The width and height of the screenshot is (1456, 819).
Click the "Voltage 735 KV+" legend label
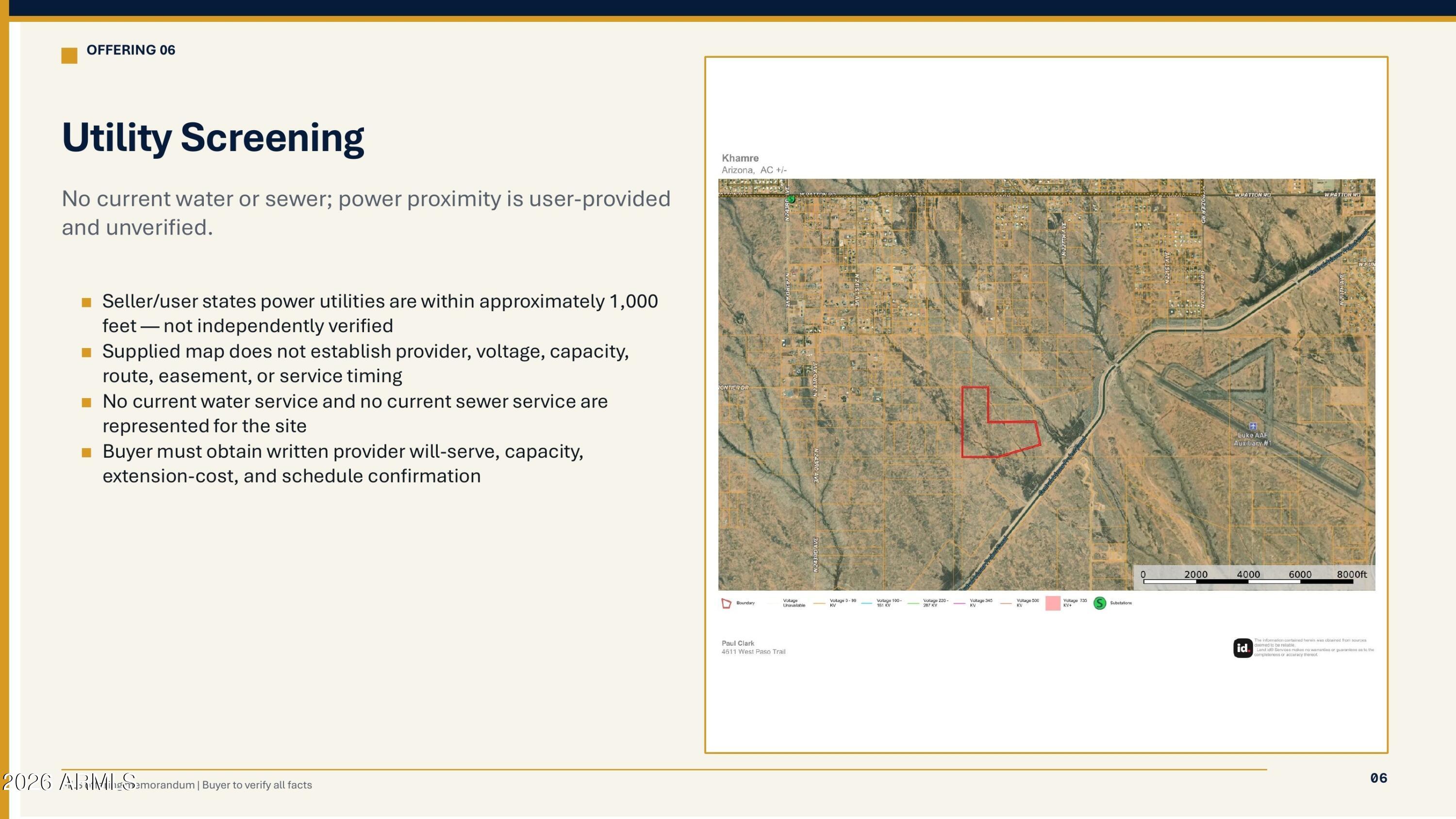pyautogui.click(x=1075, y=603)
